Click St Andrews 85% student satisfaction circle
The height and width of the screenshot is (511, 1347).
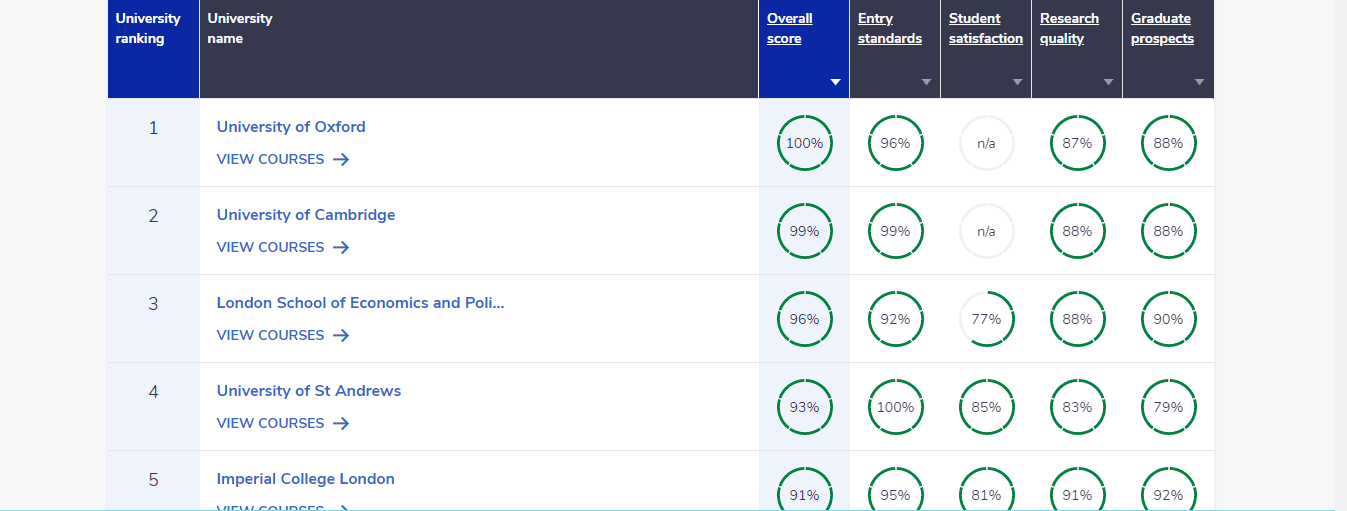[x=986, y=407]
